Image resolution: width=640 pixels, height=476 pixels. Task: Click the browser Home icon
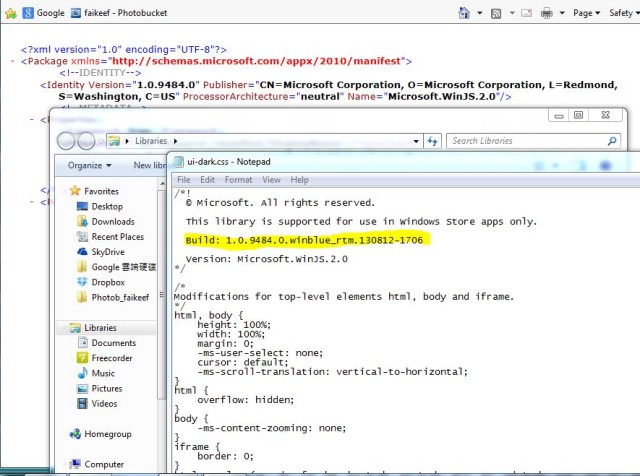tap(464, 13)
